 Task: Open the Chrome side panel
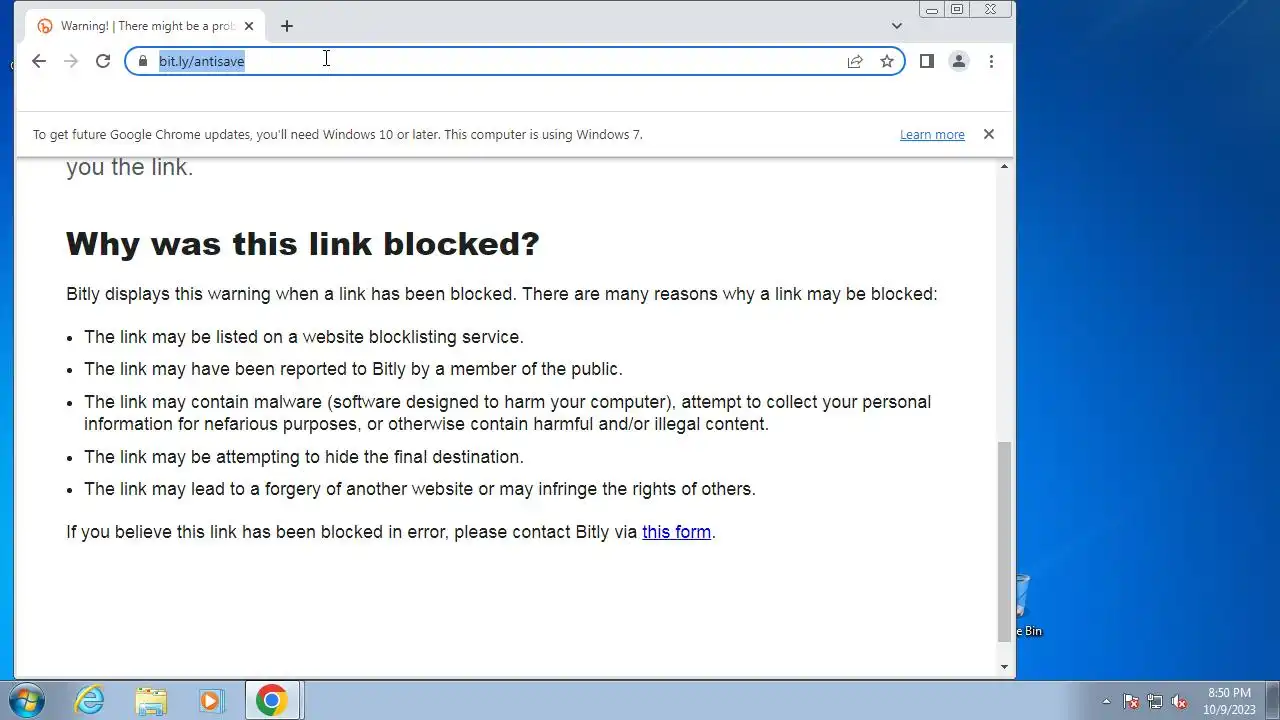[926, 61]
